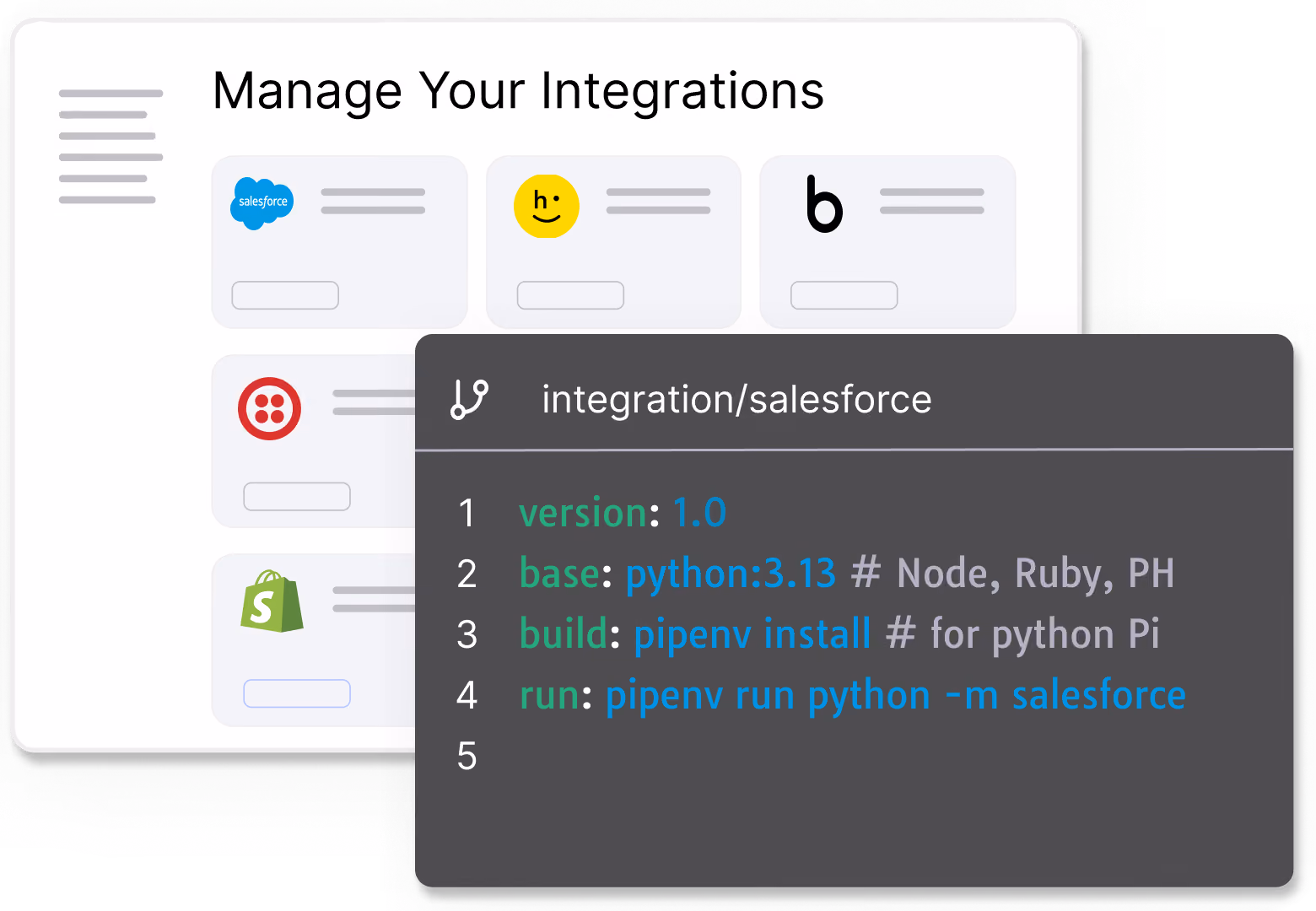Click line number 5 in the editor

[467, 756]
